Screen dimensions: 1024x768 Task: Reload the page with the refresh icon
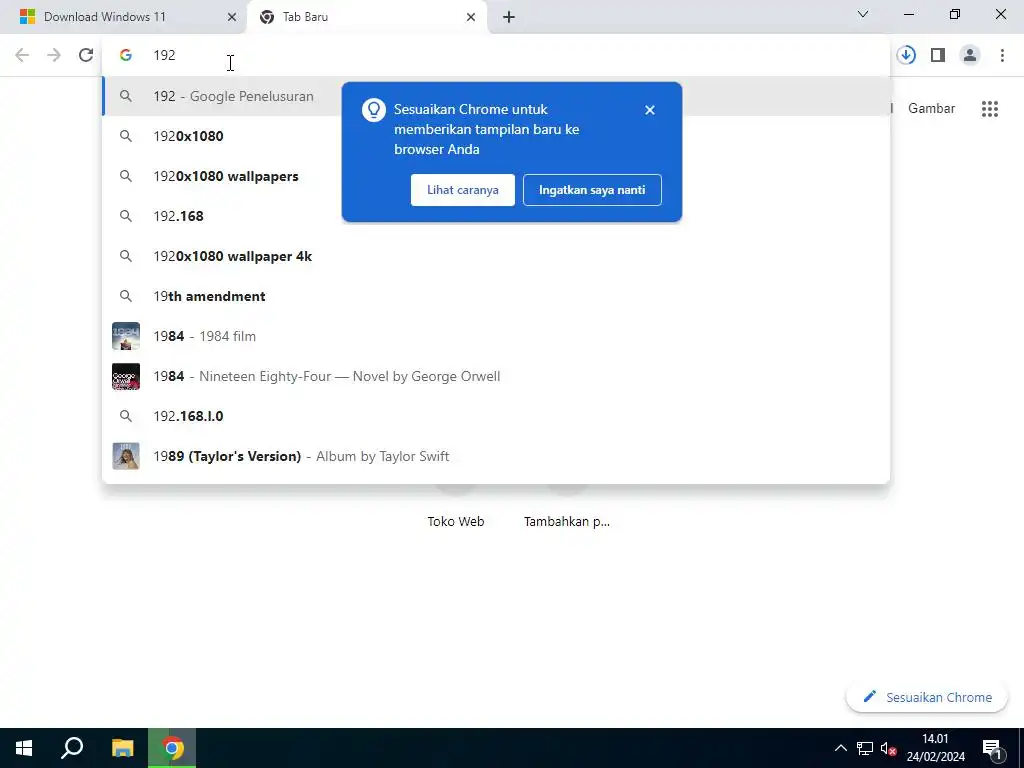86,55
